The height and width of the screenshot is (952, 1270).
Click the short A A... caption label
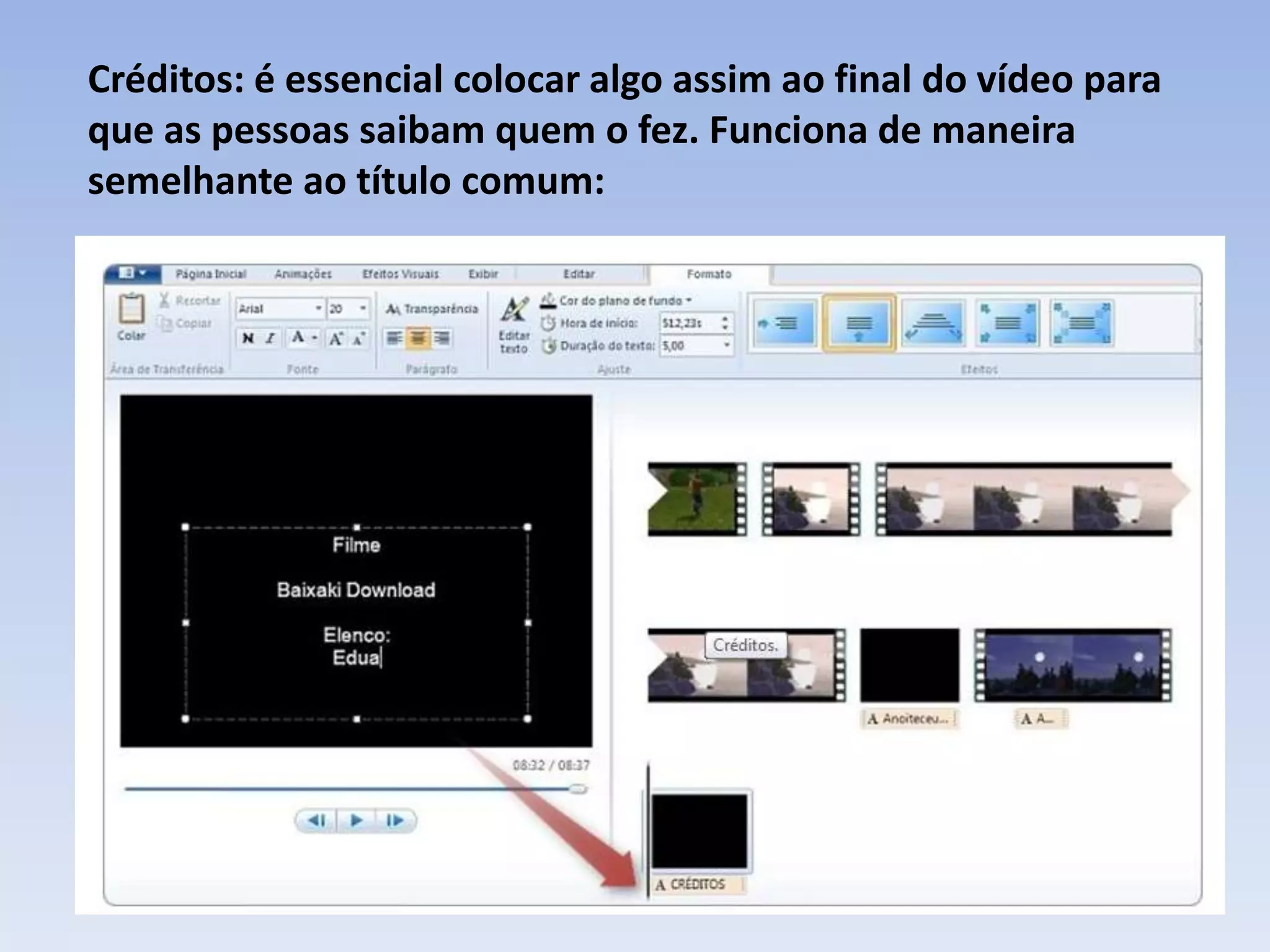coord(1040,719)
